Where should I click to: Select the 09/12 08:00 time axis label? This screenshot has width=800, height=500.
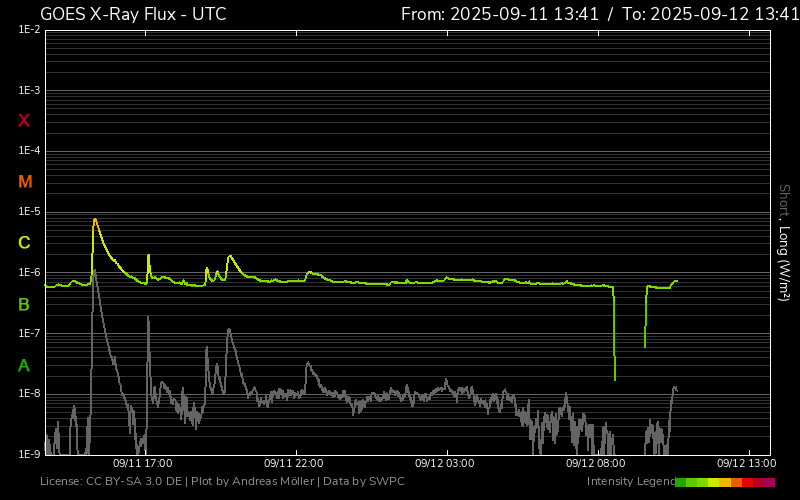(595, 464)
